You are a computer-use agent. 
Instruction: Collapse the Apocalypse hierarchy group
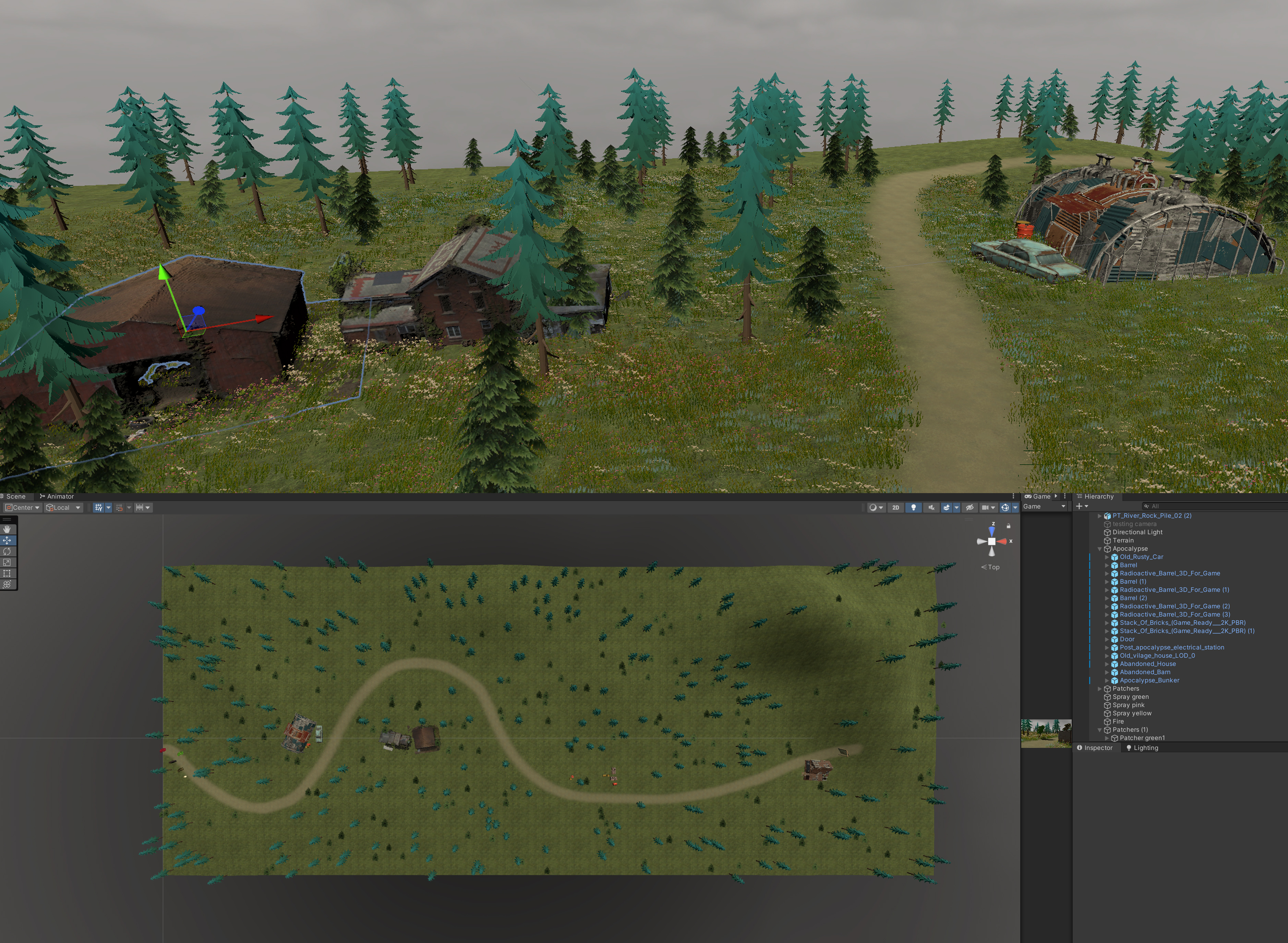pos(1099,549)
